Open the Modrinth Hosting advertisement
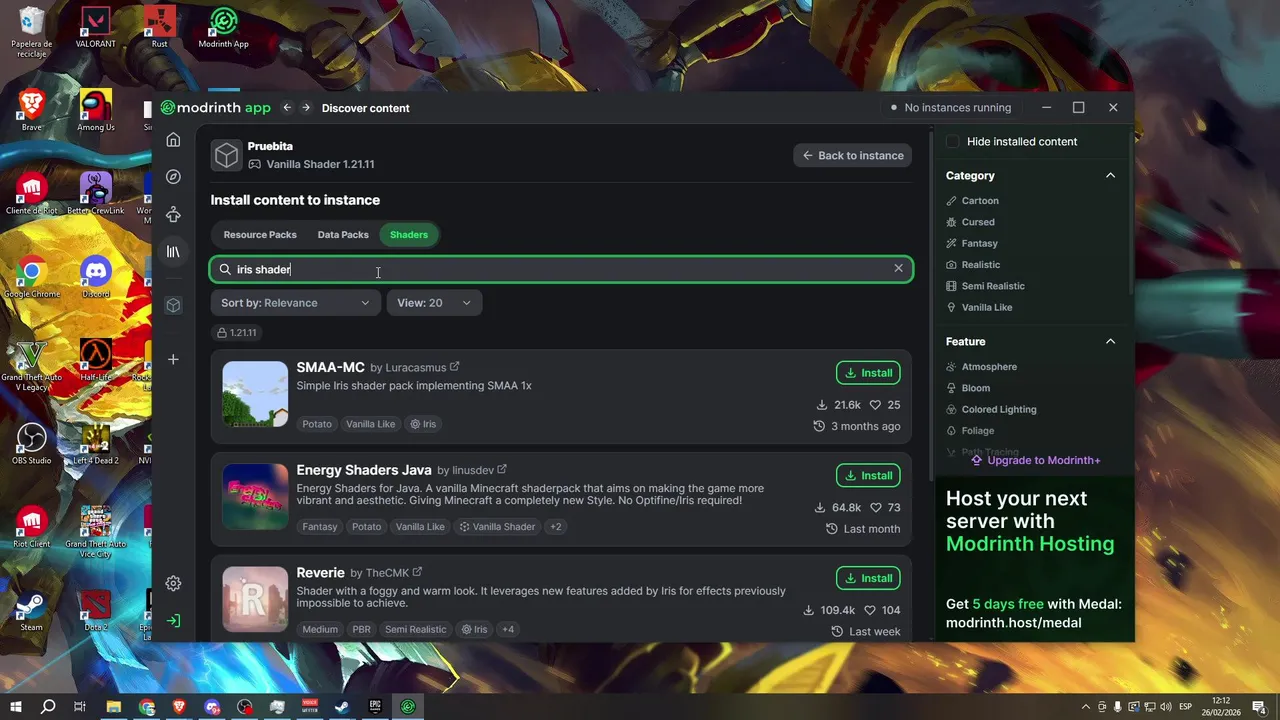This screenshot has width=1280, height=720. pyautogui.click(x=1034, y=560)
